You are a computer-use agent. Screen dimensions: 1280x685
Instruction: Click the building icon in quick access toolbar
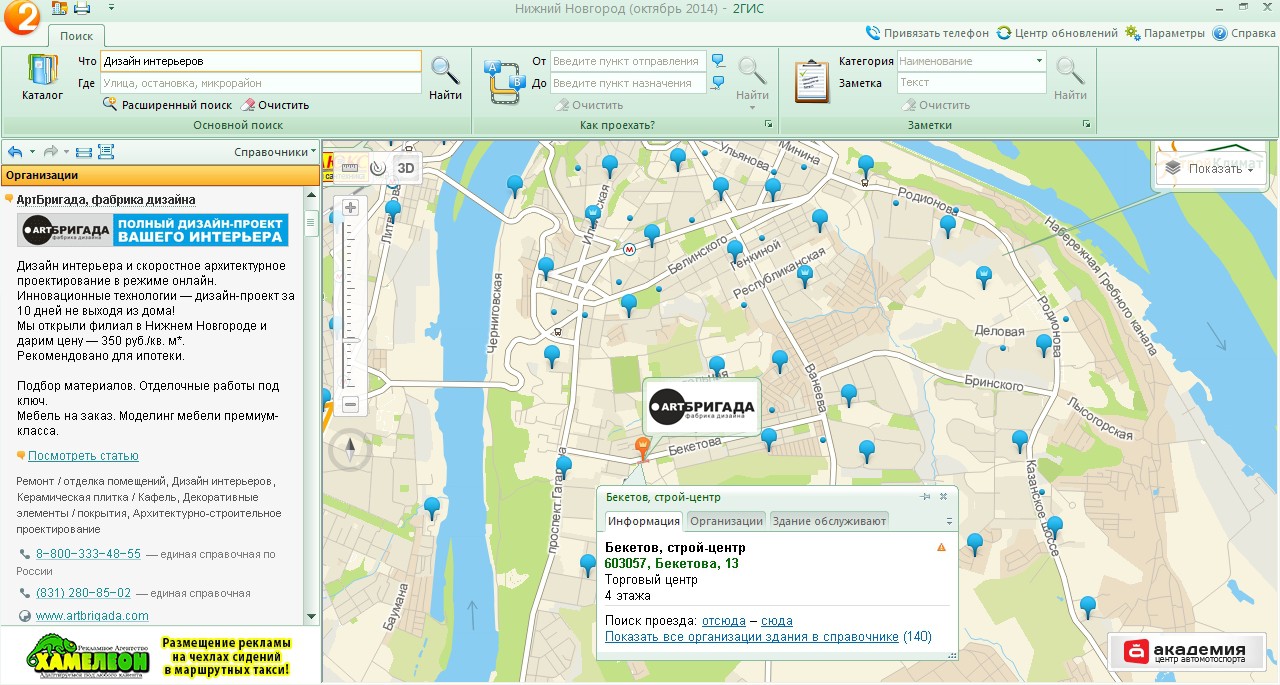pyautogui.click(x=59, y=8)
